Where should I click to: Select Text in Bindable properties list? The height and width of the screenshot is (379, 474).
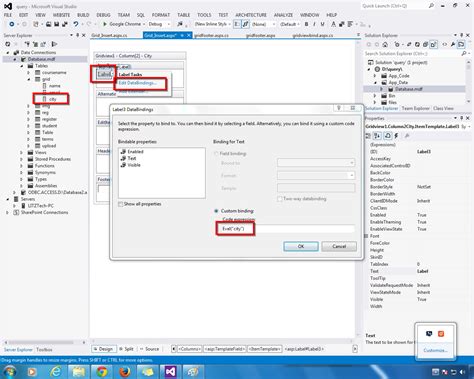click(x=132, y=158)
